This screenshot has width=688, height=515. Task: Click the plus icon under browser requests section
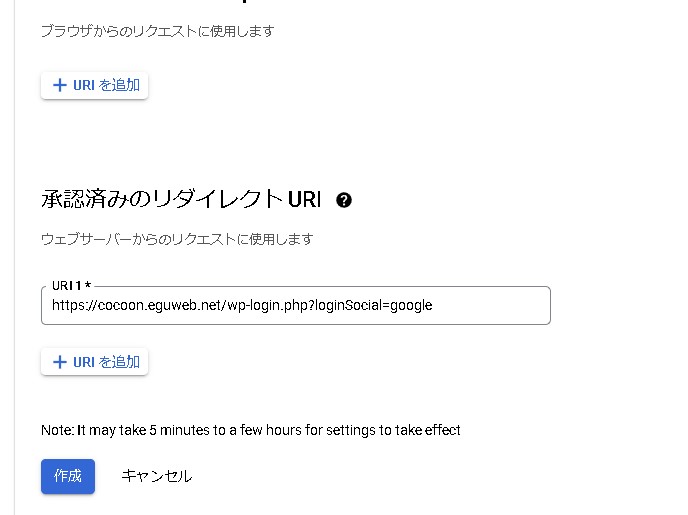59,85
